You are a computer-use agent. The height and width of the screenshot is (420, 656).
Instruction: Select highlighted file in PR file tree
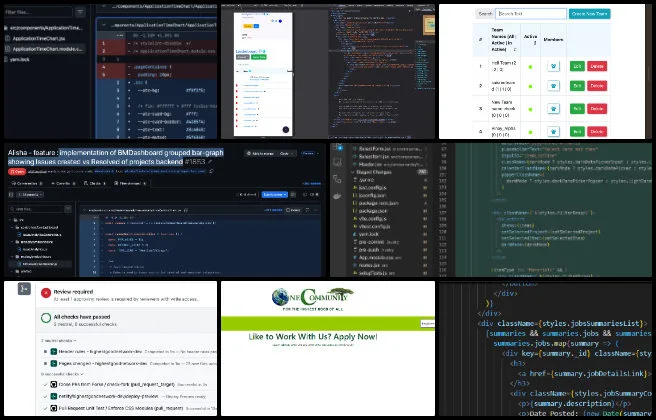[41, 264]
